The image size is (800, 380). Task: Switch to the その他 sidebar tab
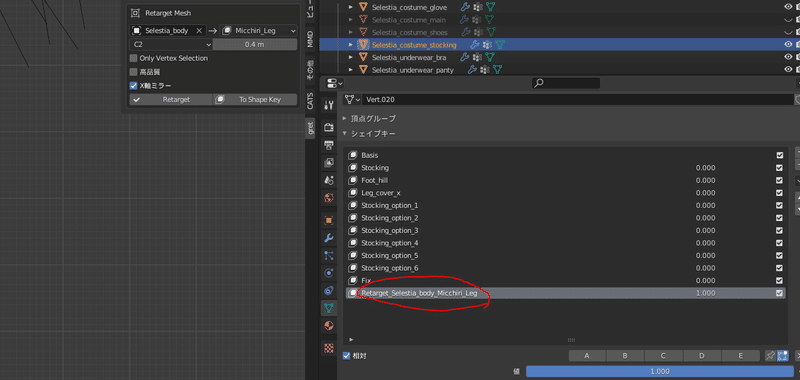[x=310, y=70]
